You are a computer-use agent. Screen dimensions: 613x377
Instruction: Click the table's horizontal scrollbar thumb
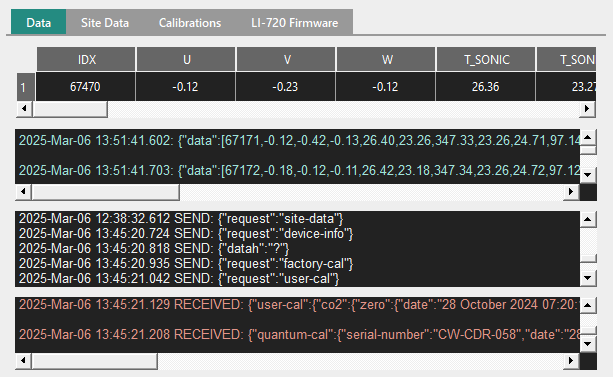[70, 109]
